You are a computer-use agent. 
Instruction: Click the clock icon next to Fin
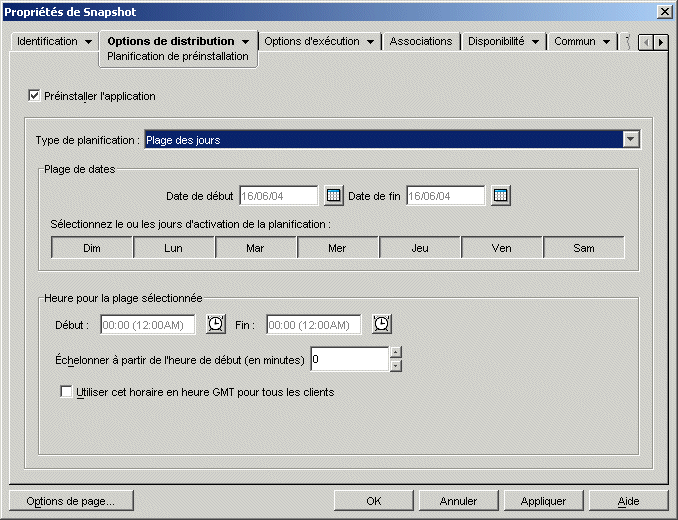(x=381, y=324)
